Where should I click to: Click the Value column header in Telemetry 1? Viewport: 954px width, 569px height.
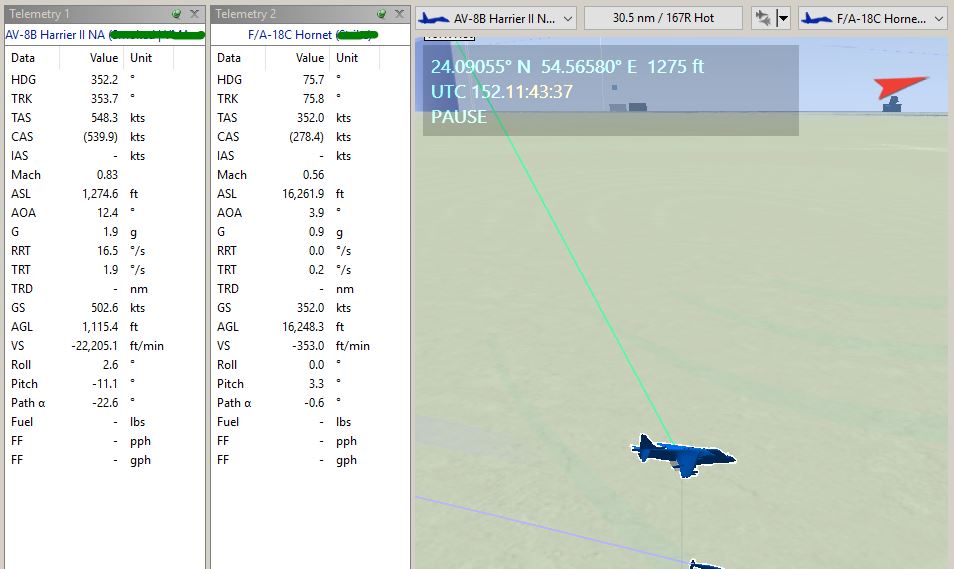point(103,58)
